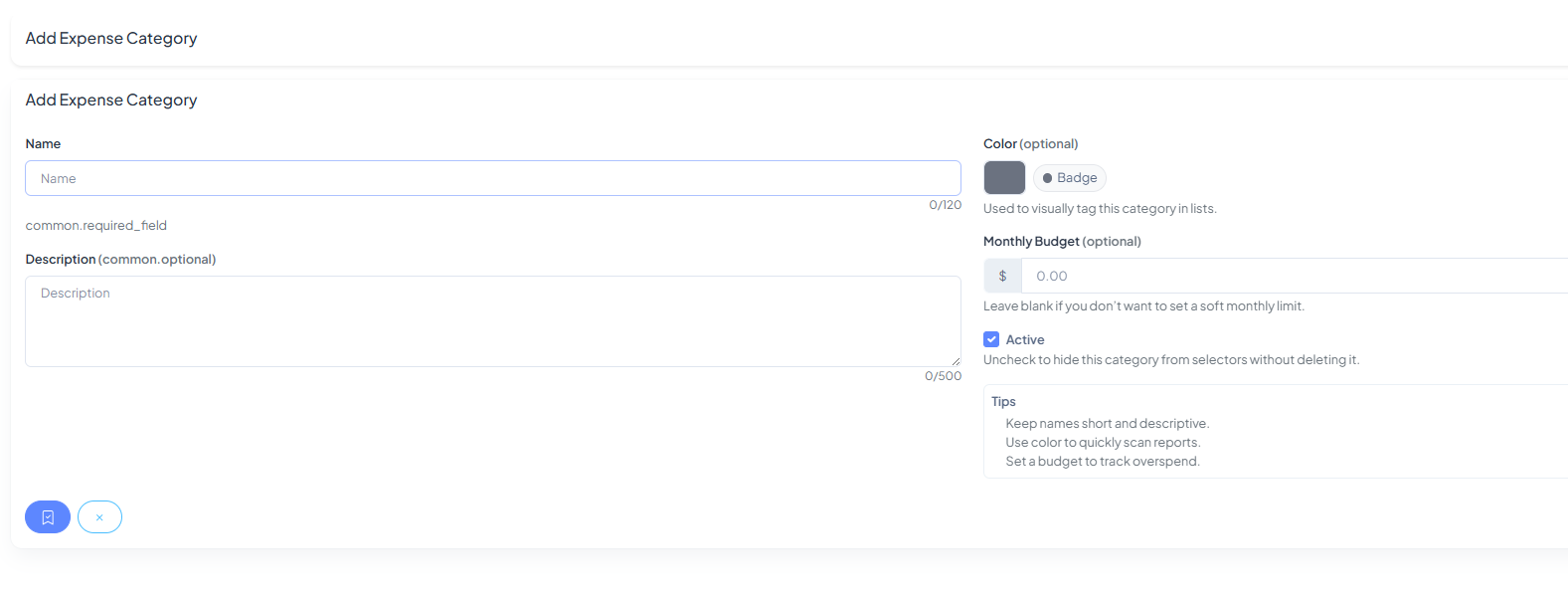Click the Name field label
This screenshot has width=1568, height=599.
tap(43, 144)
